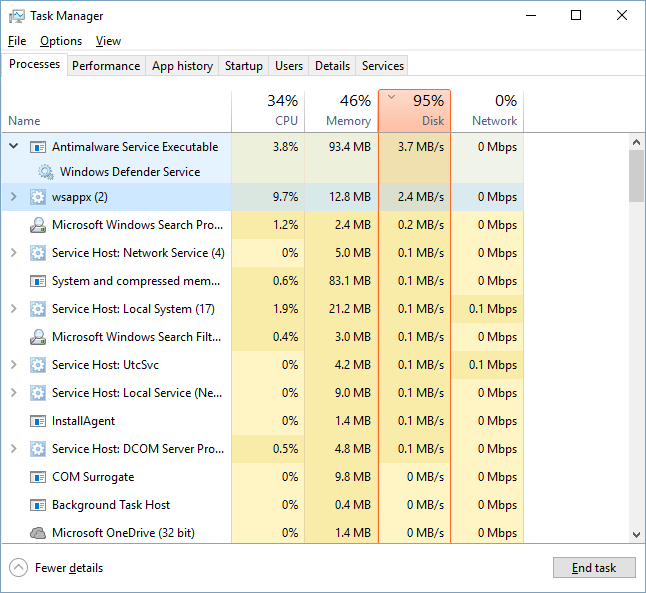Open the File menu
This screenshot has width=646, height=593.
[x=17, y=41]
